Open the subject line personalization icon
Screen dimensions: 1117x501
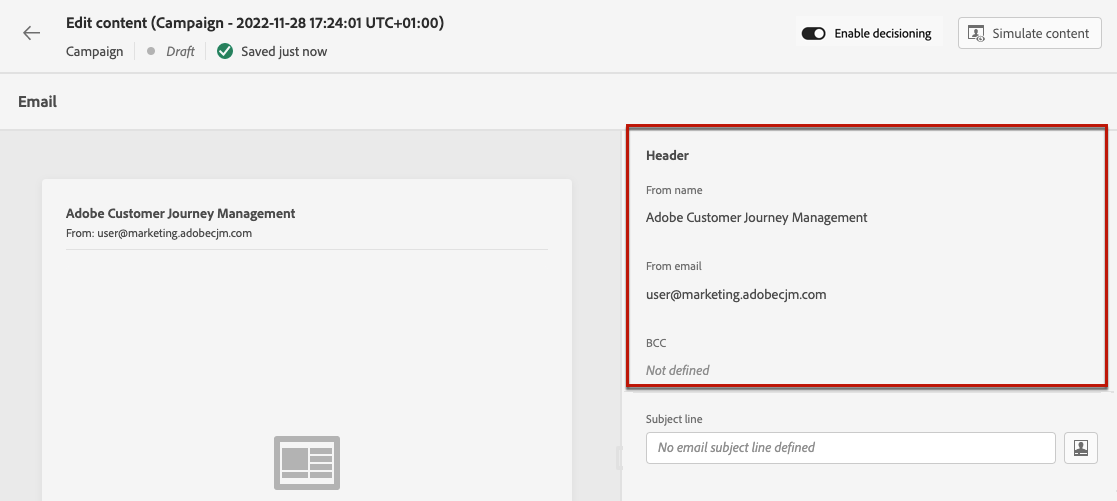[1081, 448]
